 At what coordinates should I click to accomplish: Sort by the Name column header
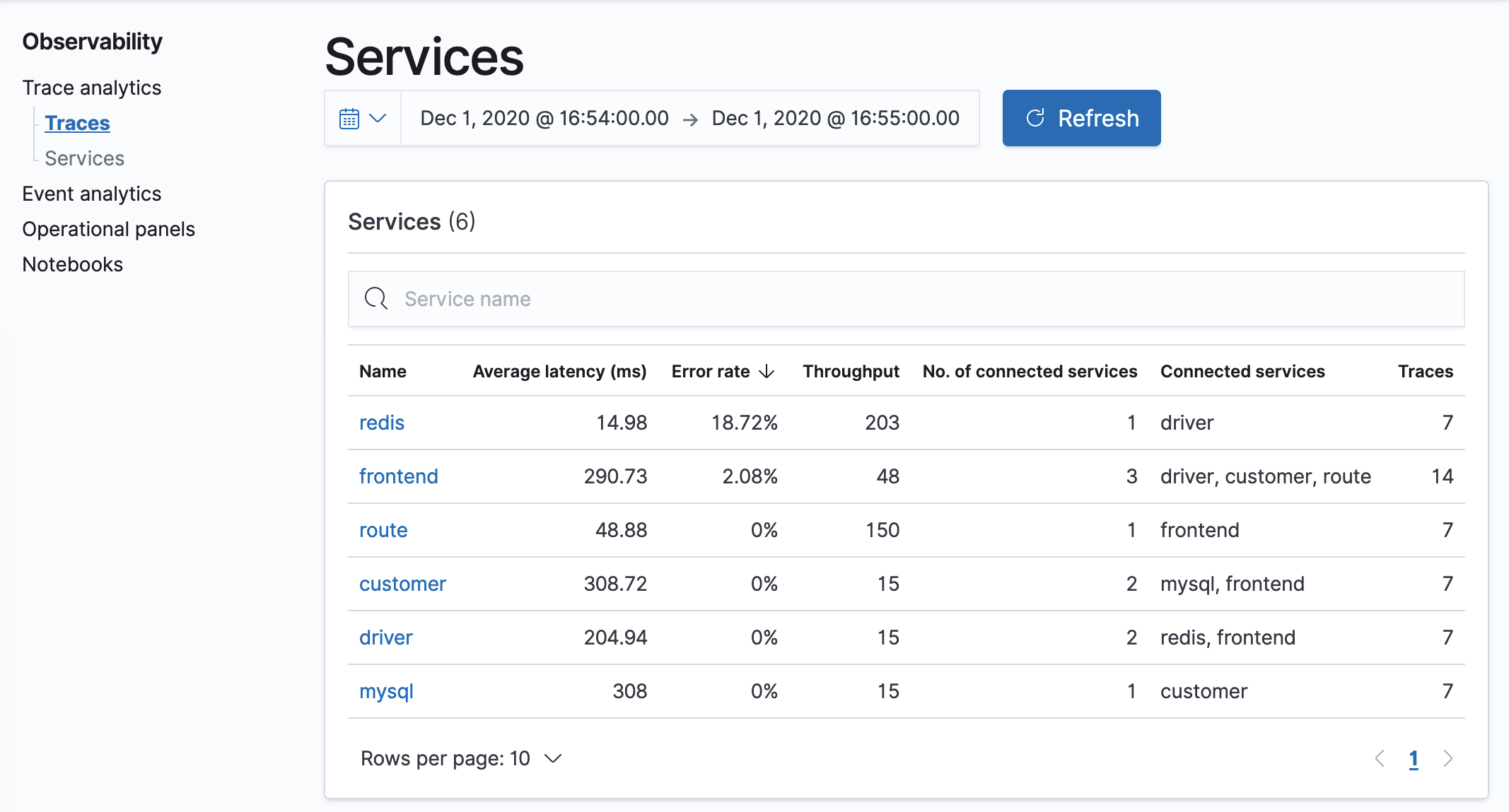[x=383, y=372]
